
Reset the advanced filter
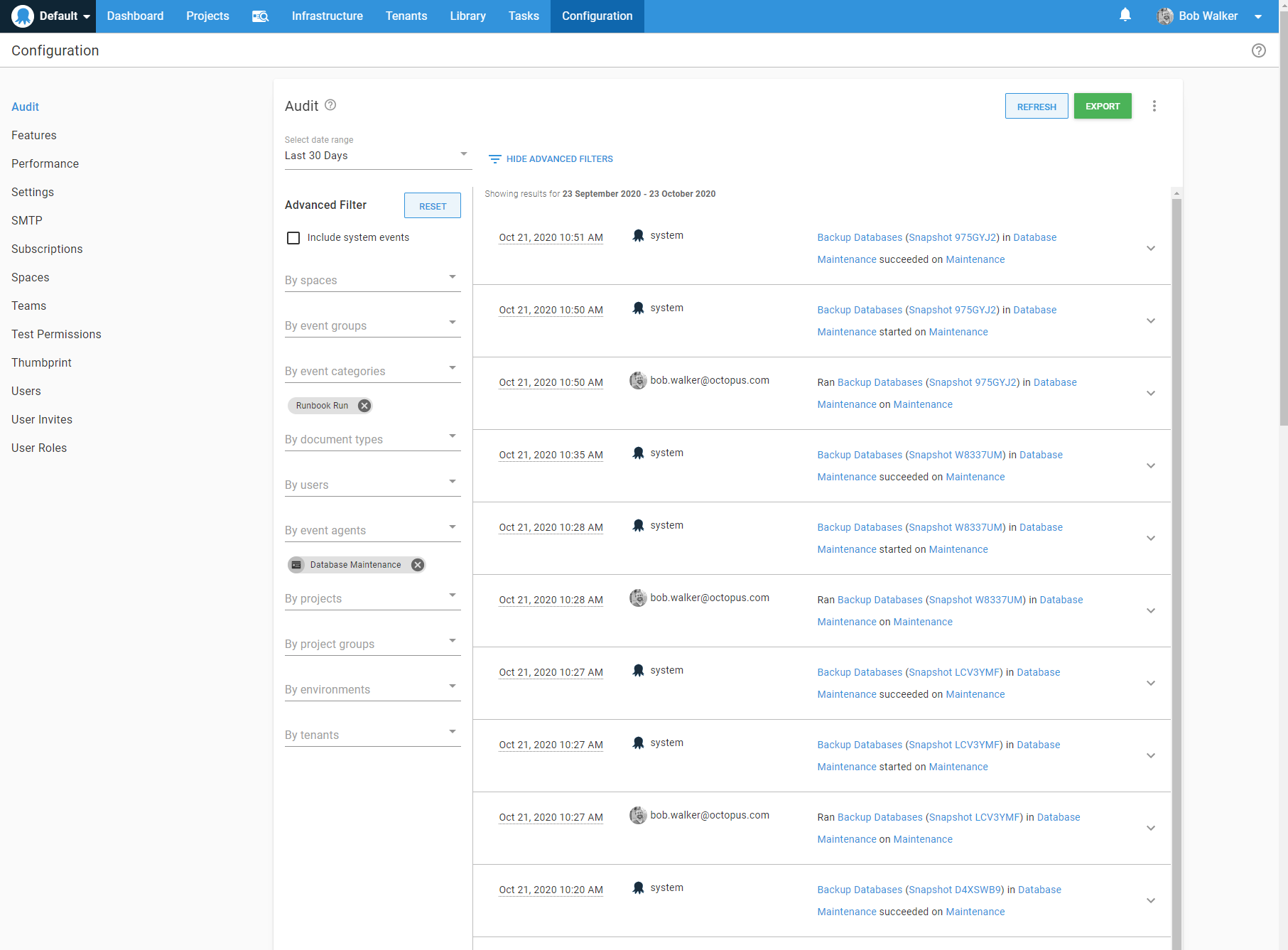pos(432,206)
